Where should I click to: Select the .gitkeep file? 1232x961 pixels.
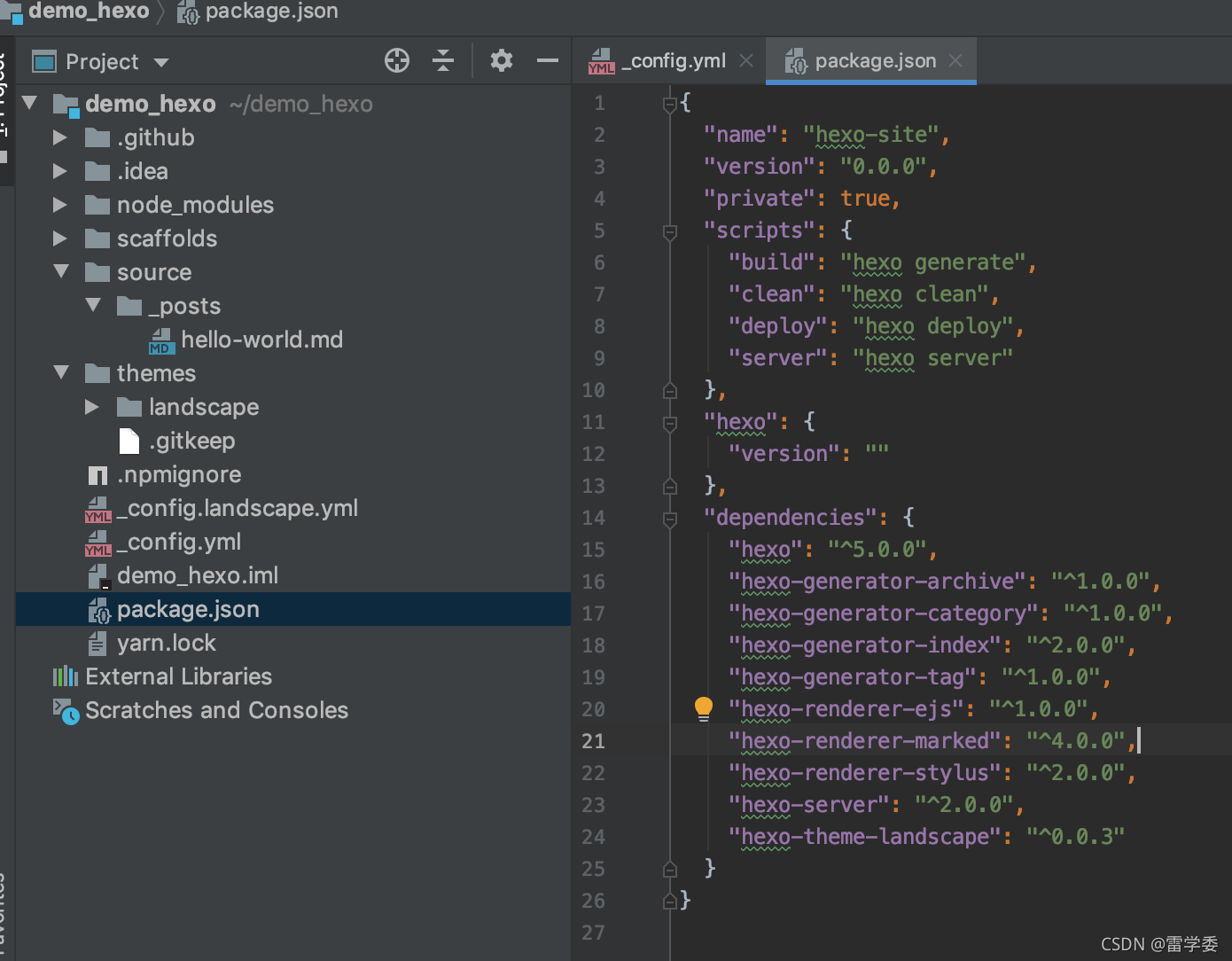tap(192, 441)
